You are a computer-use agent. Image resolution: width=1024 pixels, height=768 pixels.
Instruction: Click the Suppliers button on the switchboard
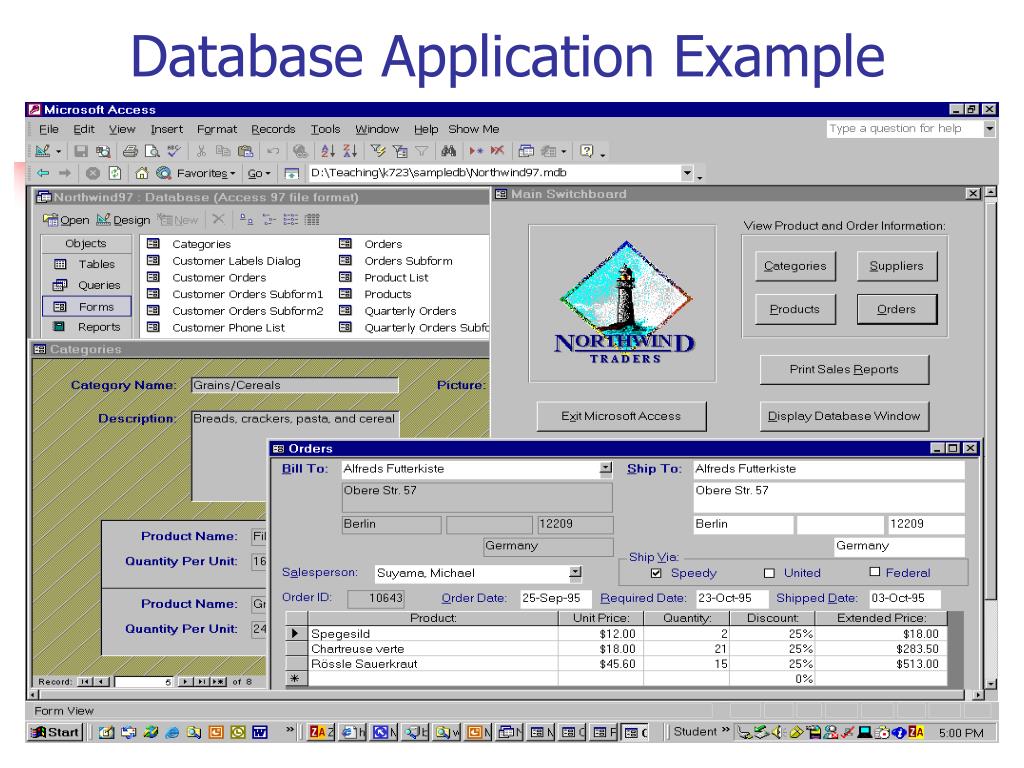pyautogui.click(x=896, y=266)
